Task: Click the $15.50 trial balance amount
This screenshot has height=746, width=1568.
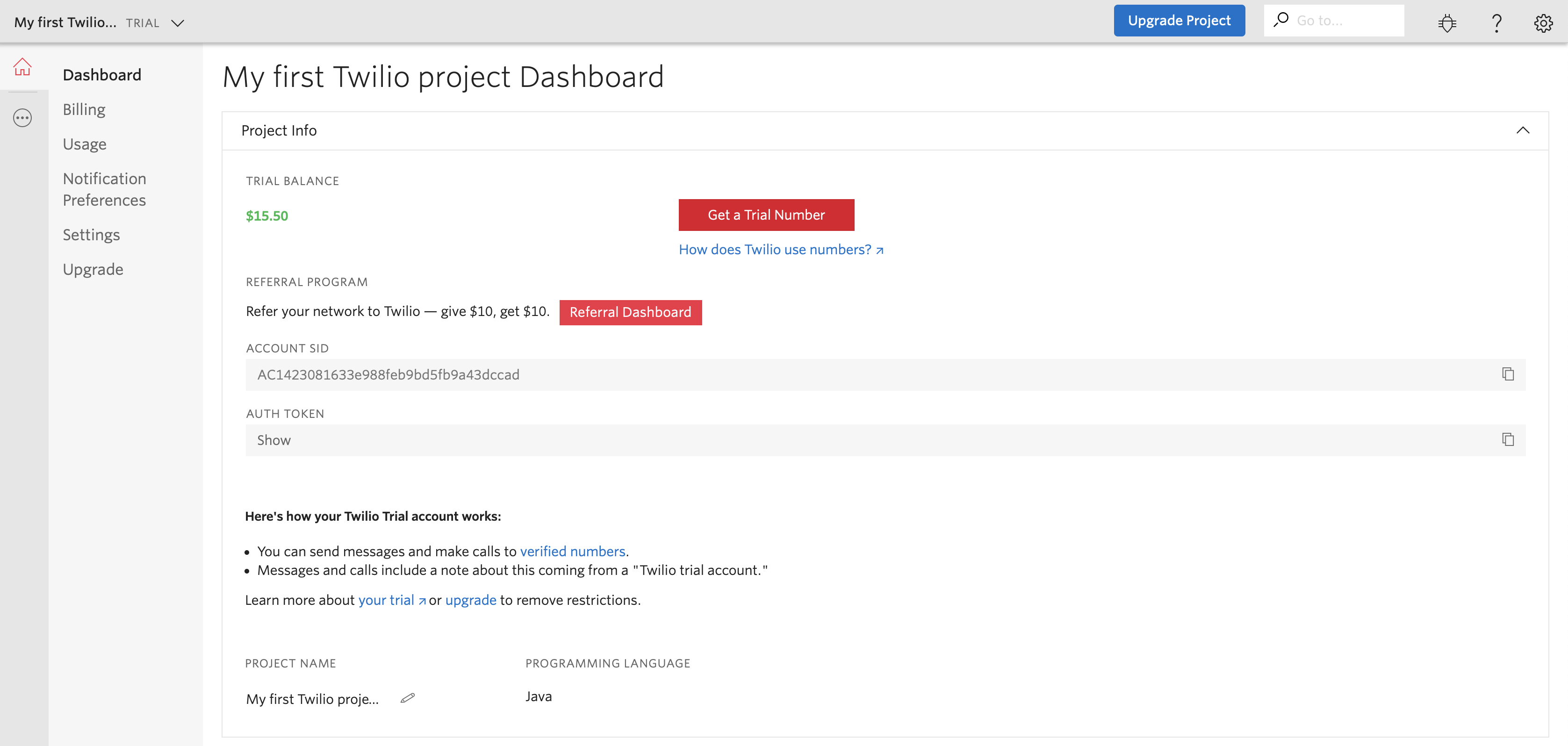Action: (266, 216)
